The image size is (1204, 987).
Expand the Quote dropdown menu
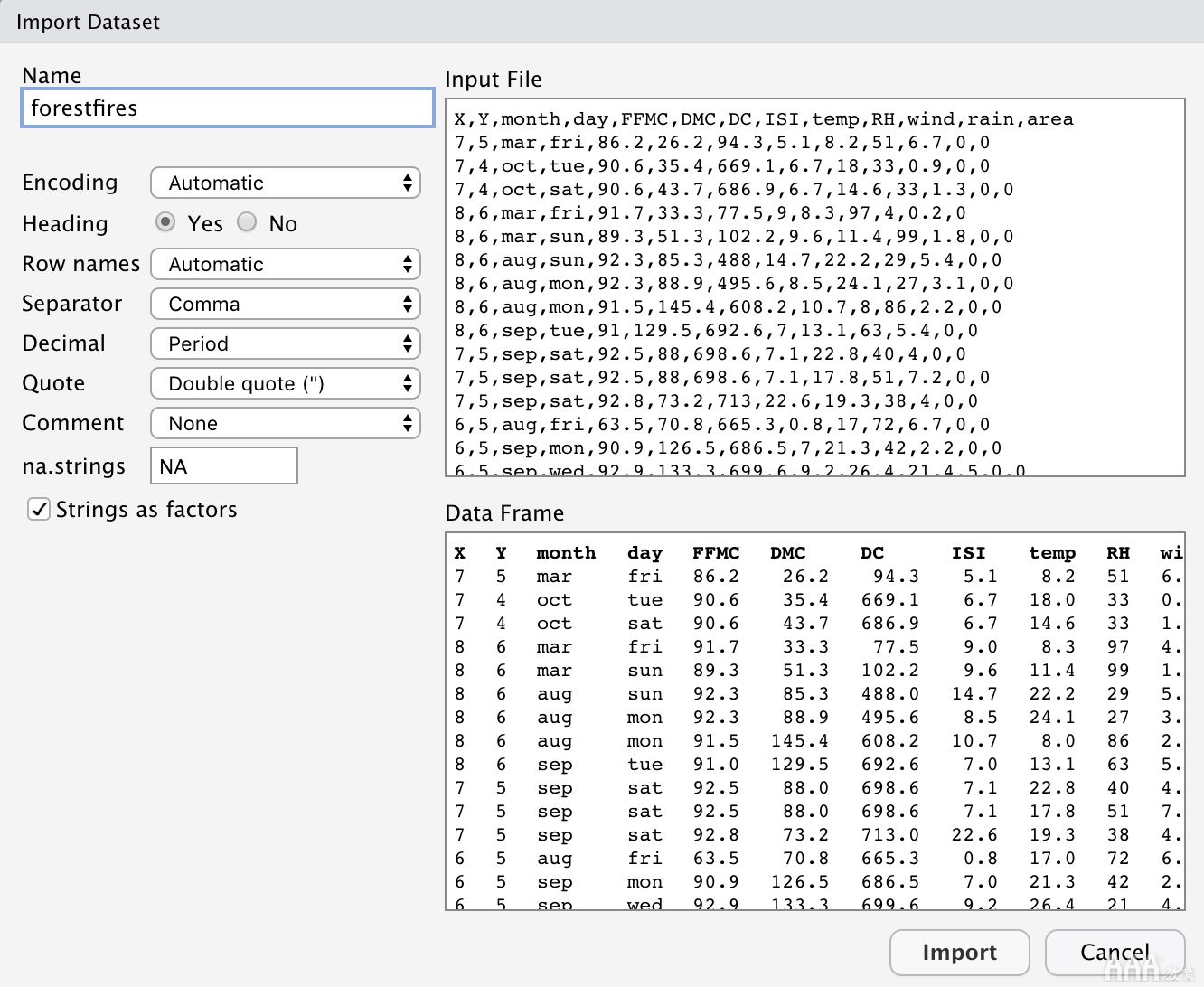click(285, 384)
